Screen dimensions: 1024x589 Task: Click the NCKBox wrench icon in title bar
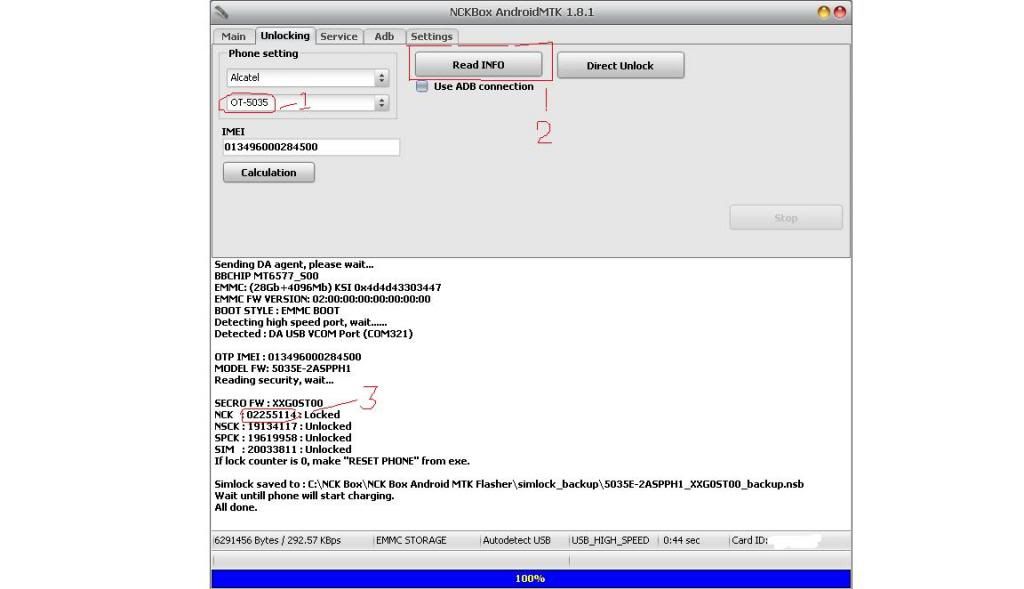click(x=221, y=12)
